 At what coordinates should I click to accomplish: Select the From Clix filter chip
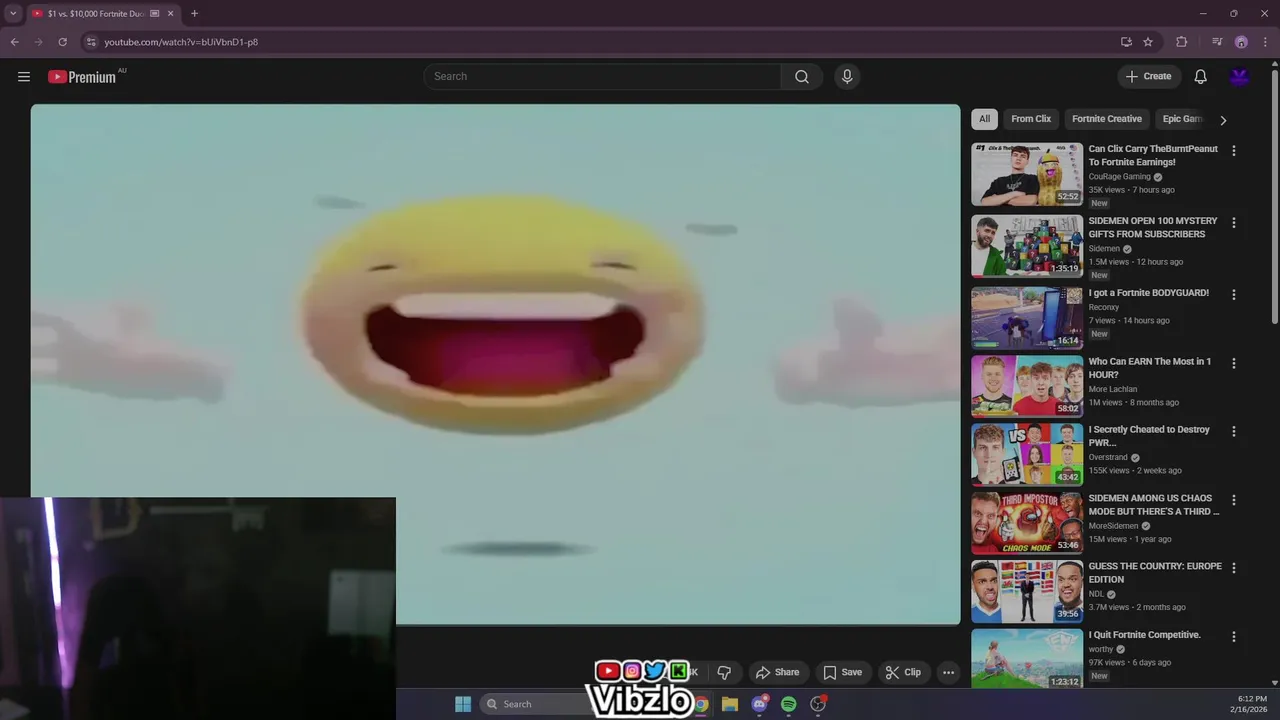point(1031,119)
